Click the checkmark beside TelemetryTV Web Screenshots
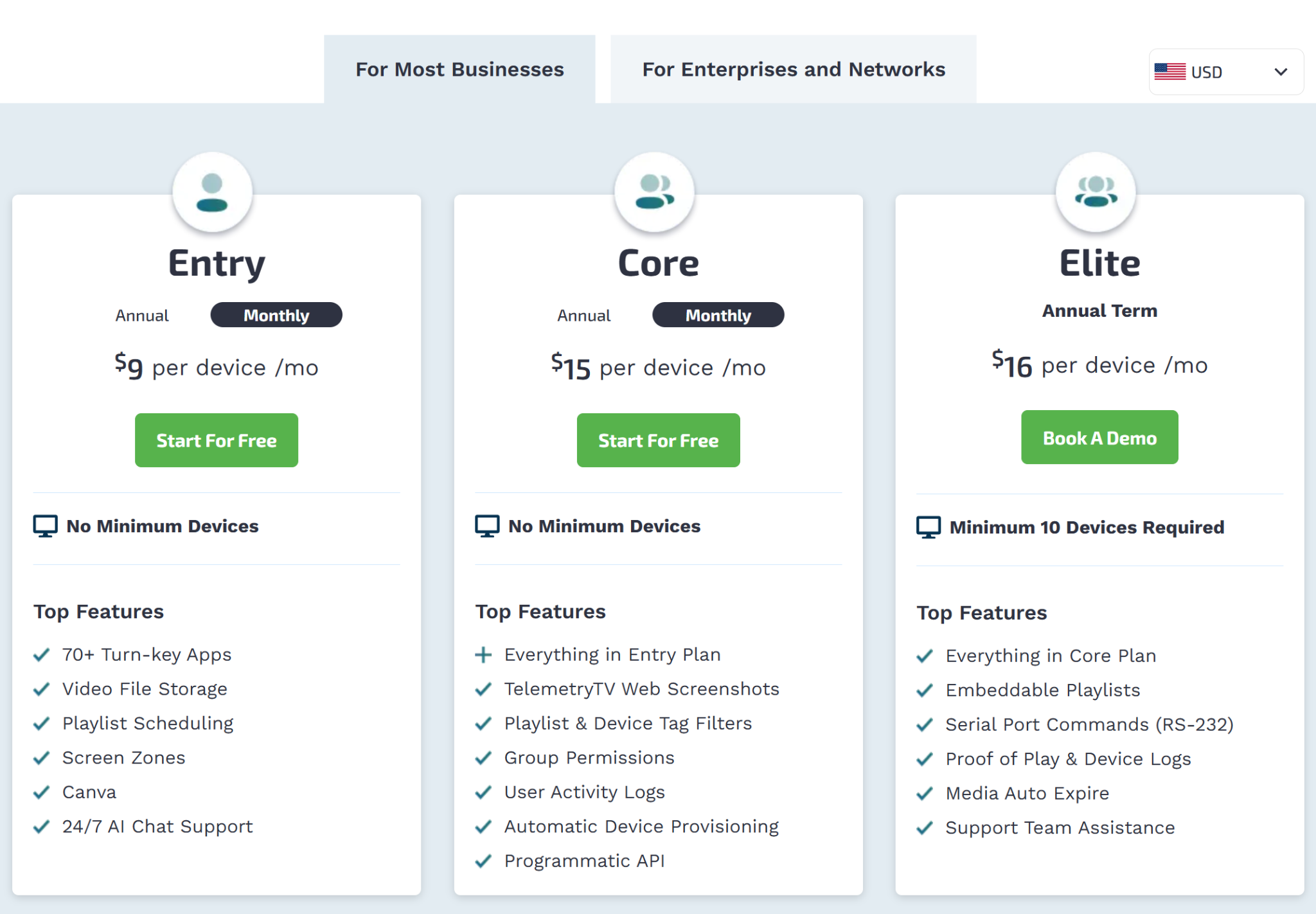The height and width of the screenshot is (914, 1316). pos(483,690)
